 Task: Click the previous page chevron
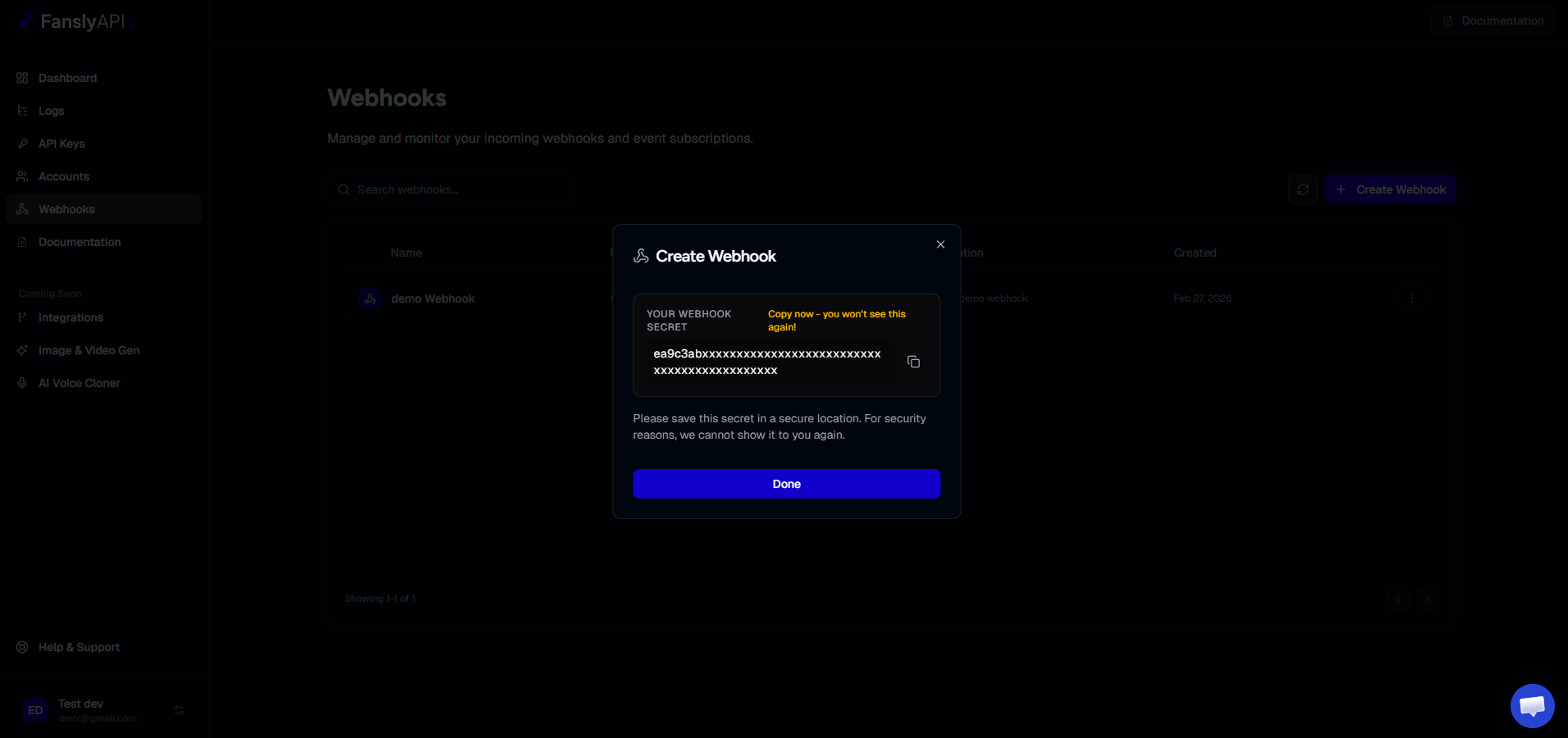tap(1397, 599)
